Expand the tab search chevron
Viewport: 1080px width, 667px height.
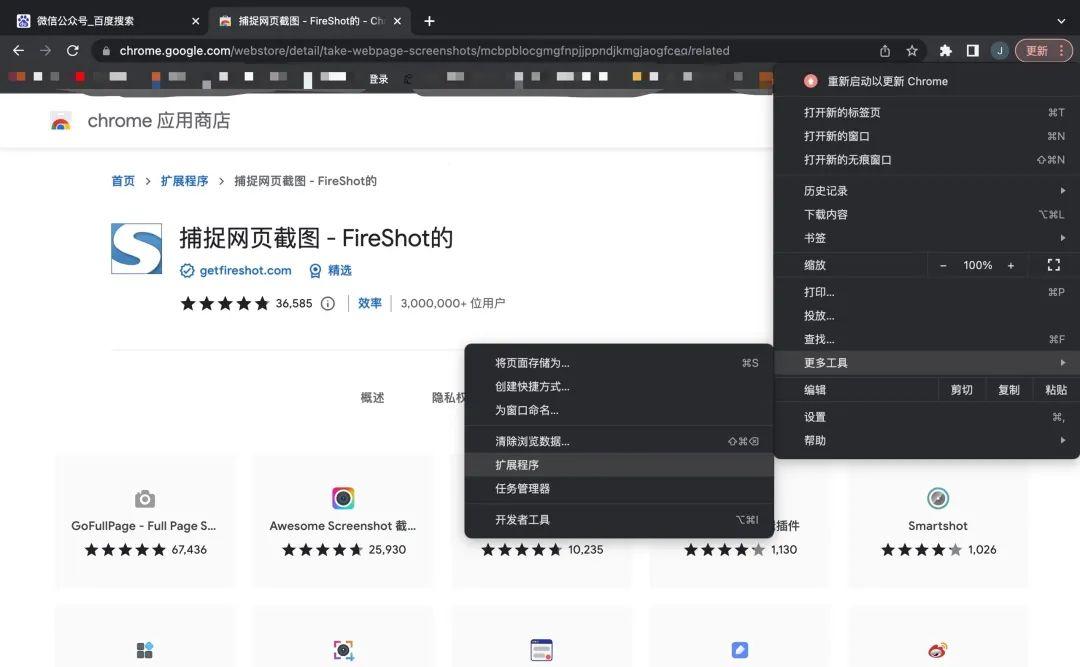[x=1061, y=21]
